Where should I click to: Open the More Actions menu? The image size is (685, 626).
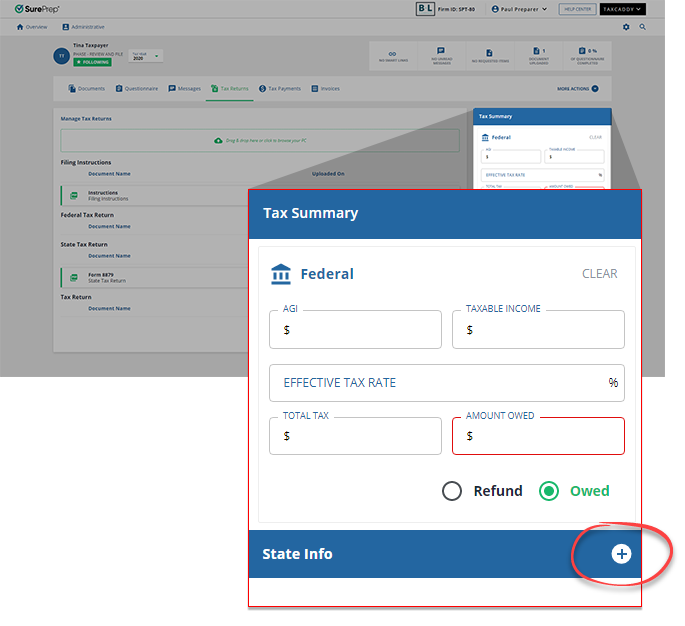(578, 89)
